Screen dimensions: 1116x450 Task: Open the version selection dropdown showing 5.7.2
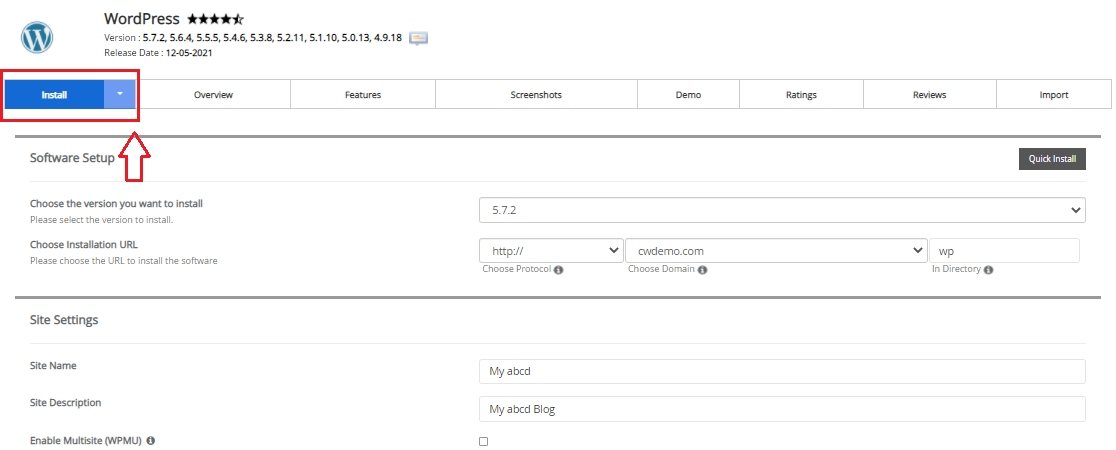(x=782, y=210)
